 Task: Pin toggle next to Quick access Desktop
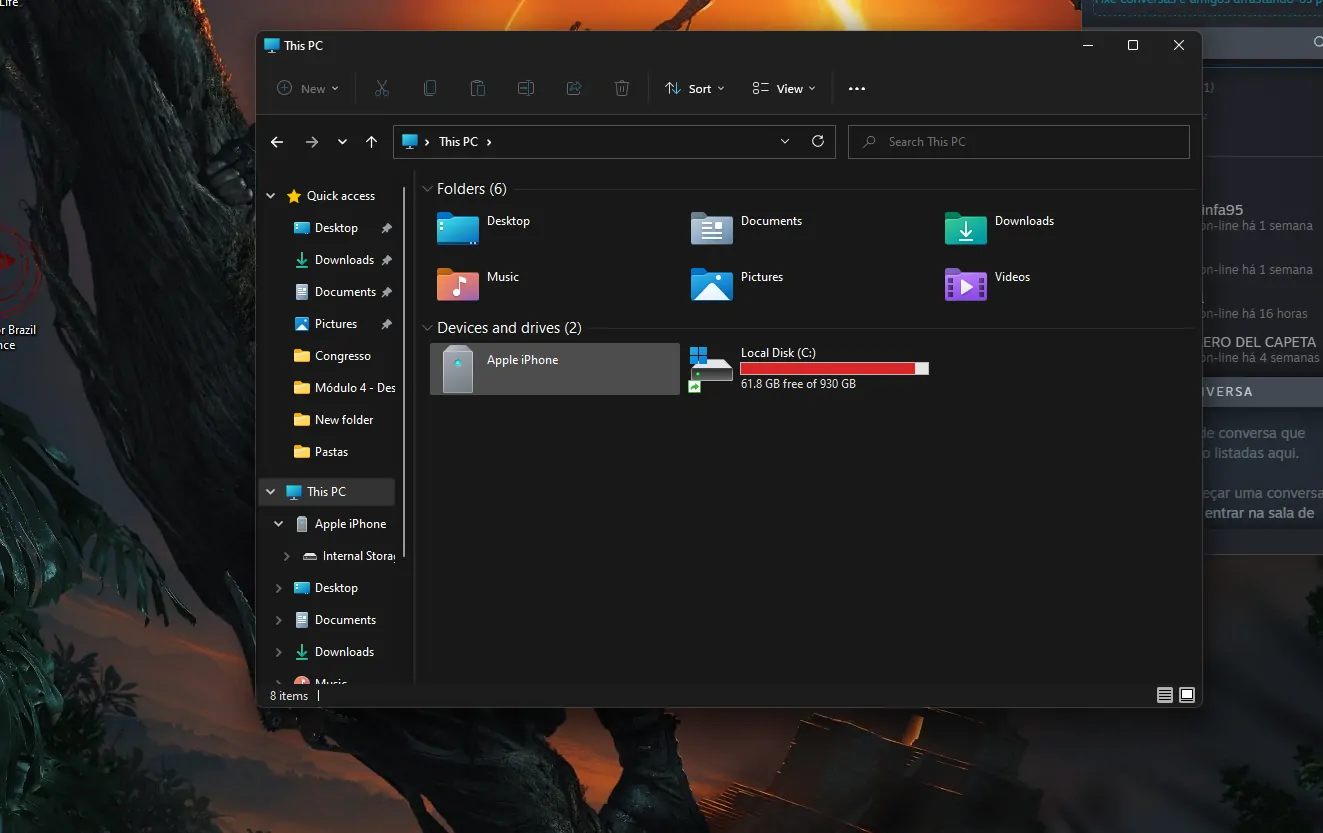[x=386, y=228]
